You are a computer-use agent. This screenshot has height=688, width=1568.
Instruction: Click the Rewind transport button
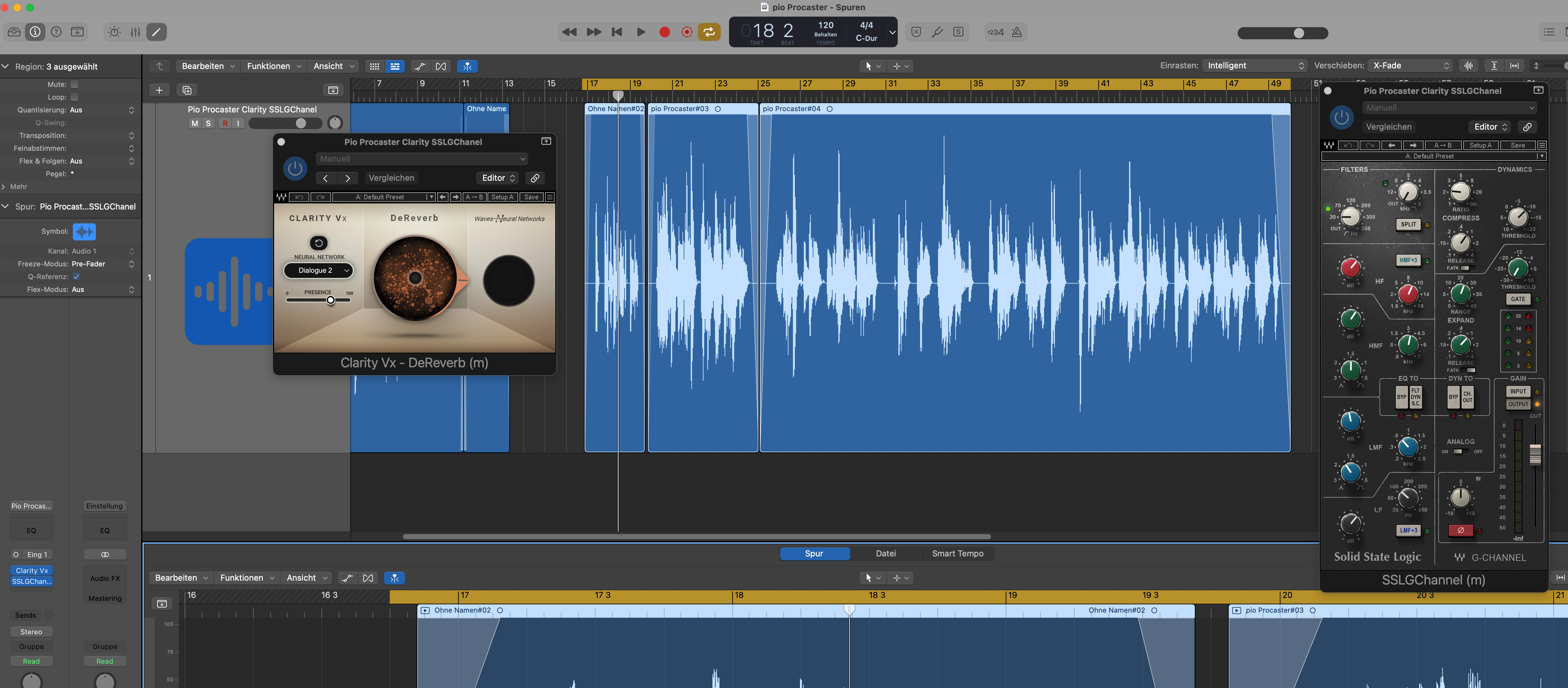point(569,32)
